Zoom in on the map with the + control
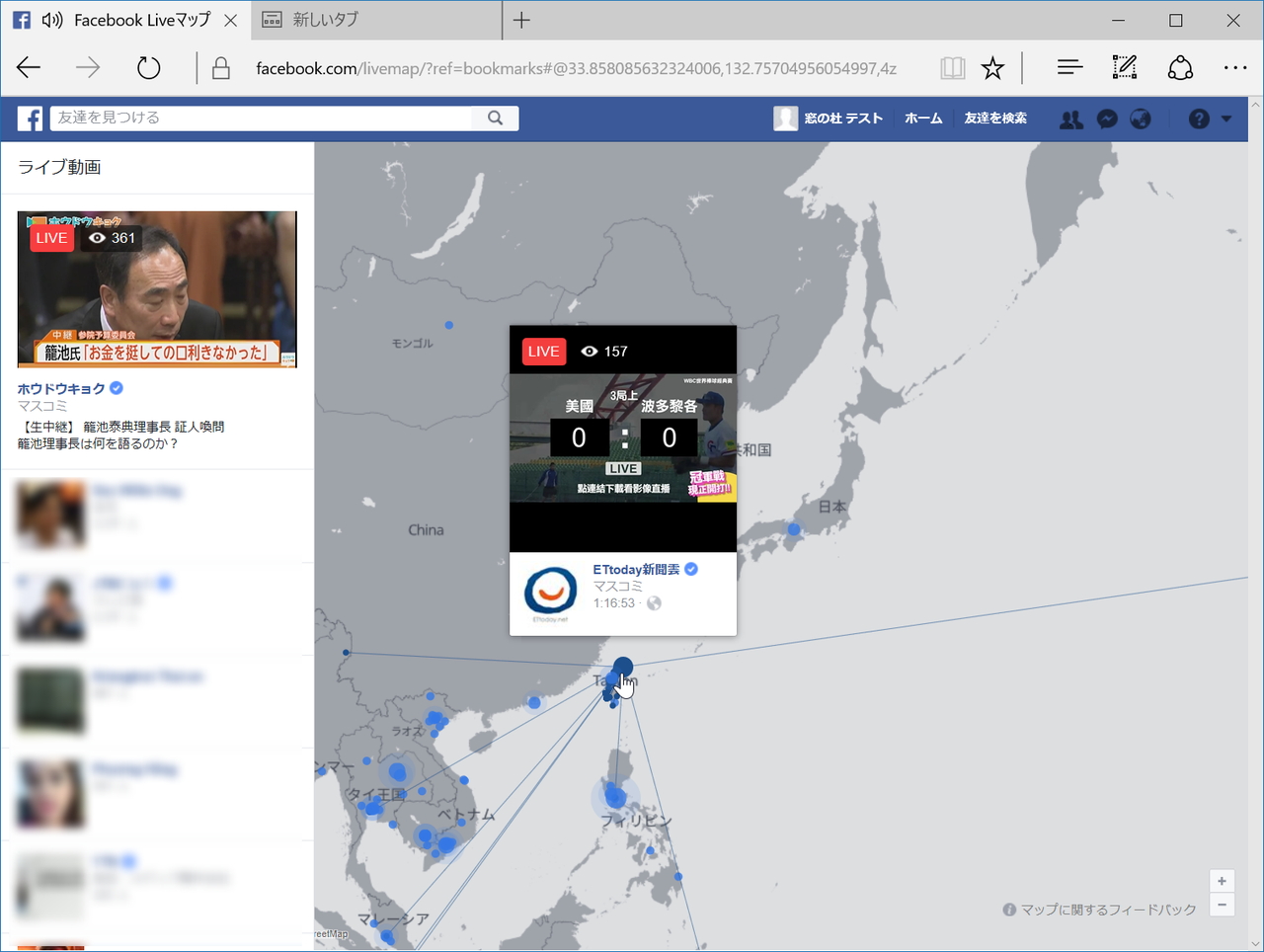 (1222, 881)
